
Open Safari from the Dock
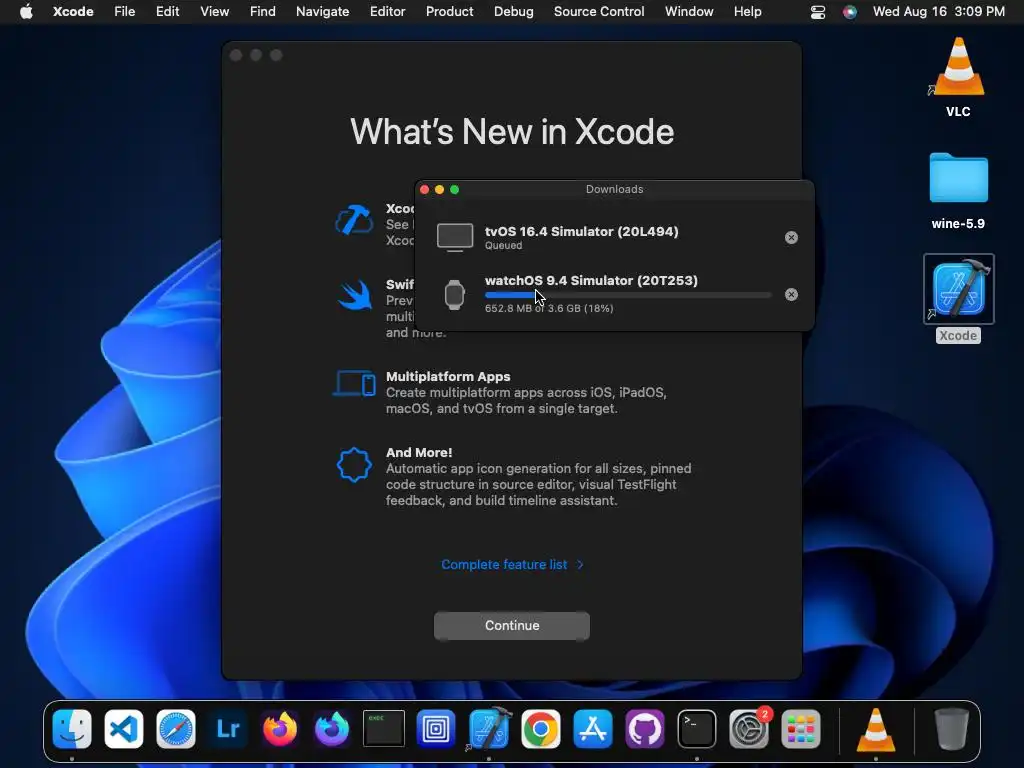pos(176,728)
